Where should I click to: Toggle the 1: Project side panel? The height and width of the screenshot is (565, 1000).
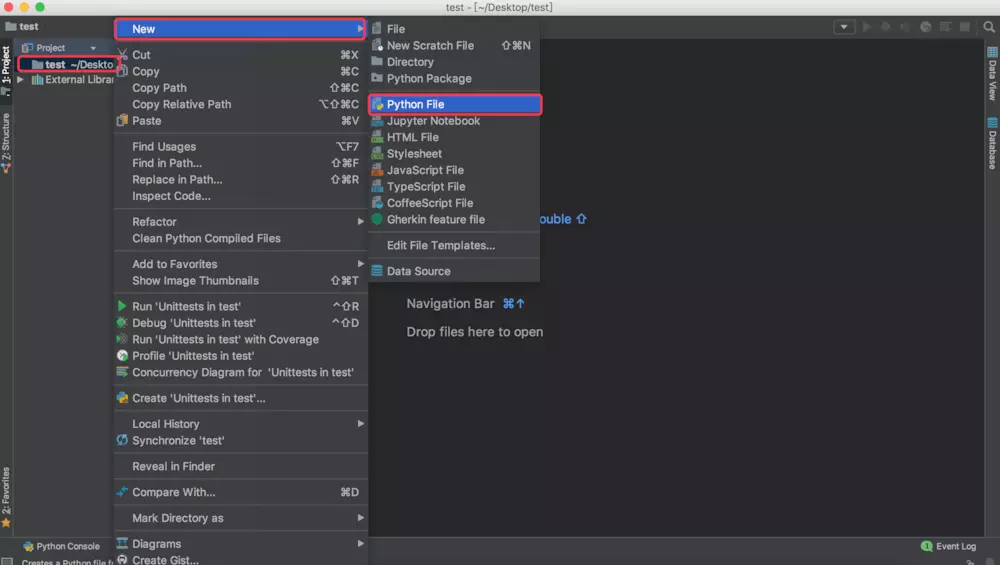(x=6, y=67)
